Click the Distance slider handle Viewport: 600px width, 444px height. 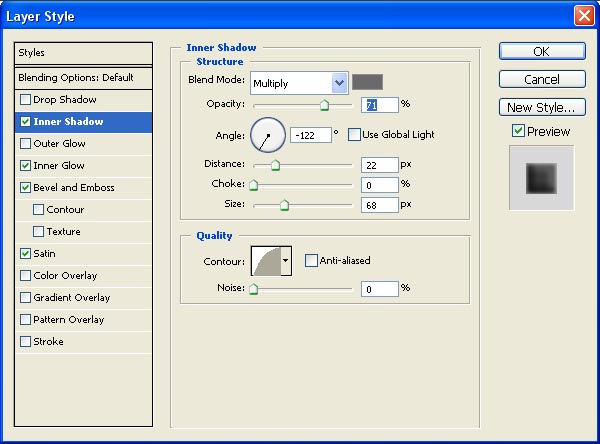pyautogui.click(x=276, y=165)
